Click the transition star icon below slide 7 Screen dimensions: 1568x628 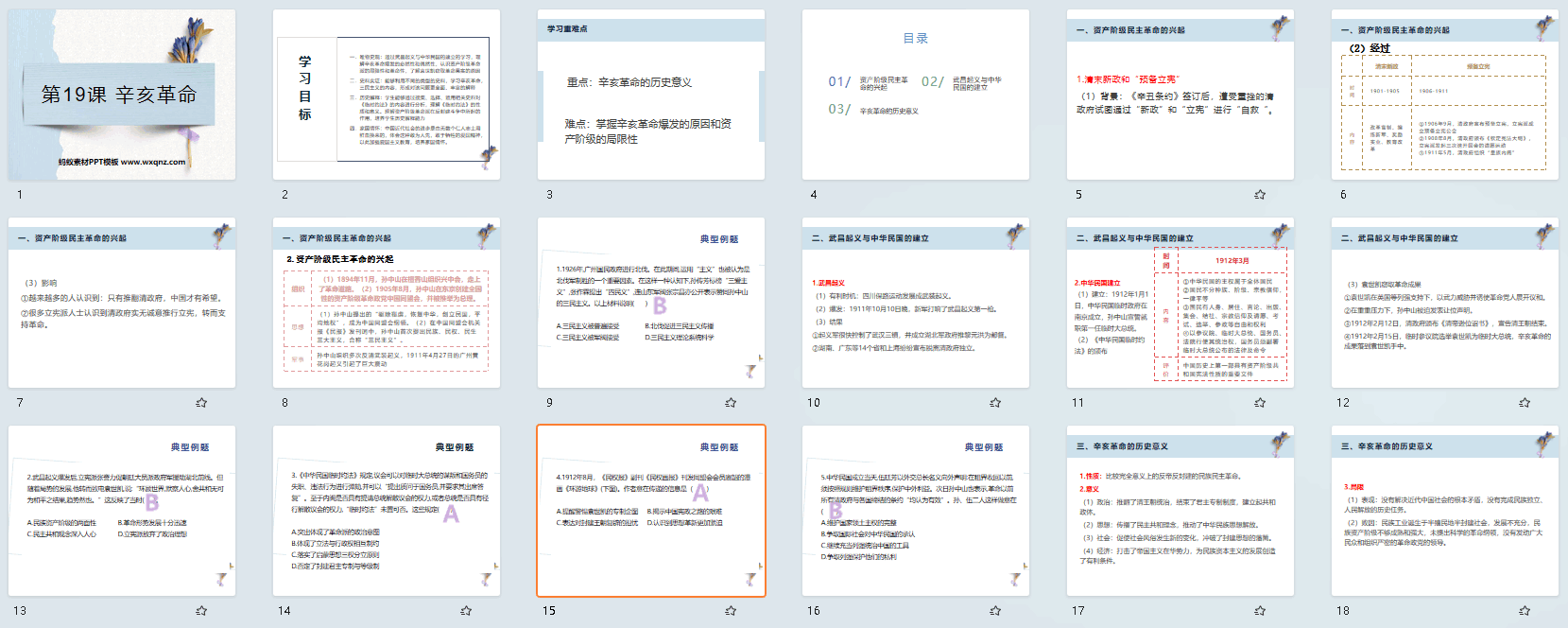pyautogui.click(x=201, y=403)
